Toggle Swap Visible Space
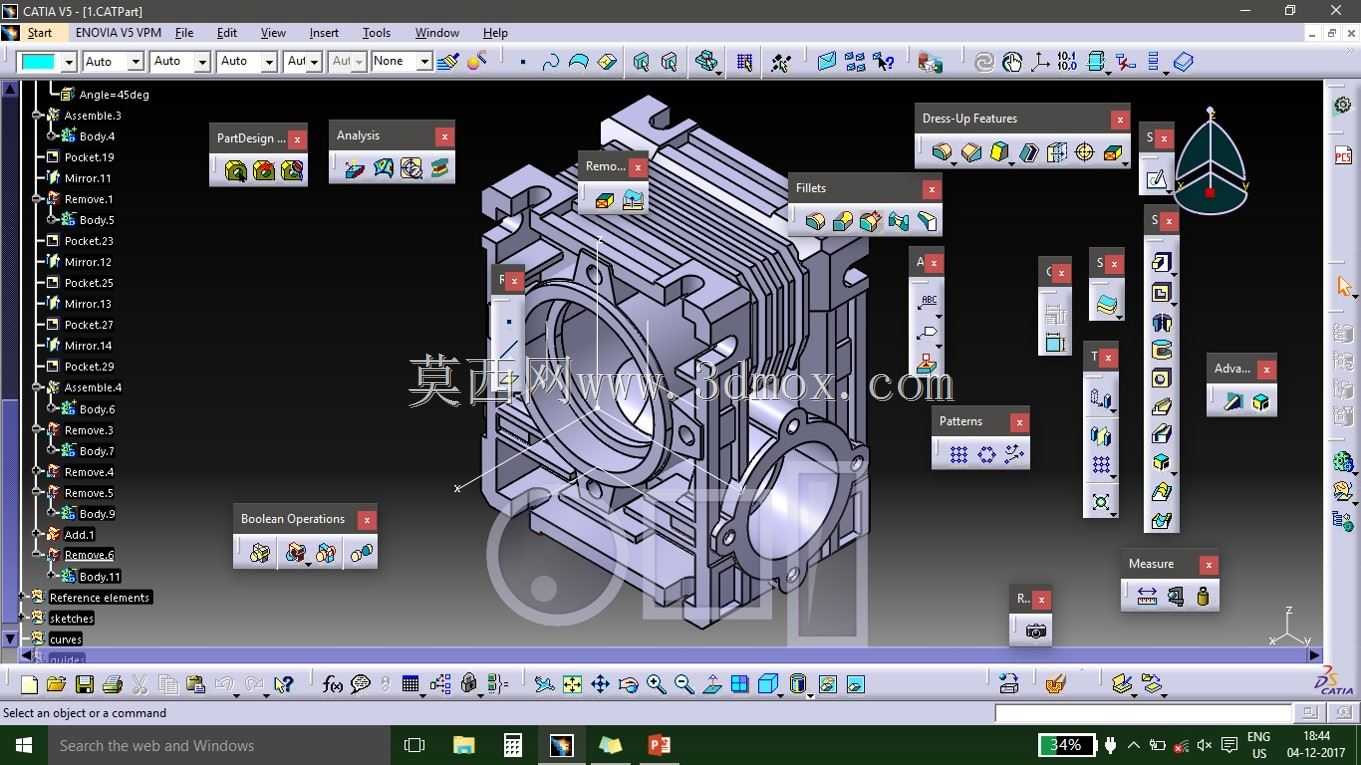 (x=855, y=684)
